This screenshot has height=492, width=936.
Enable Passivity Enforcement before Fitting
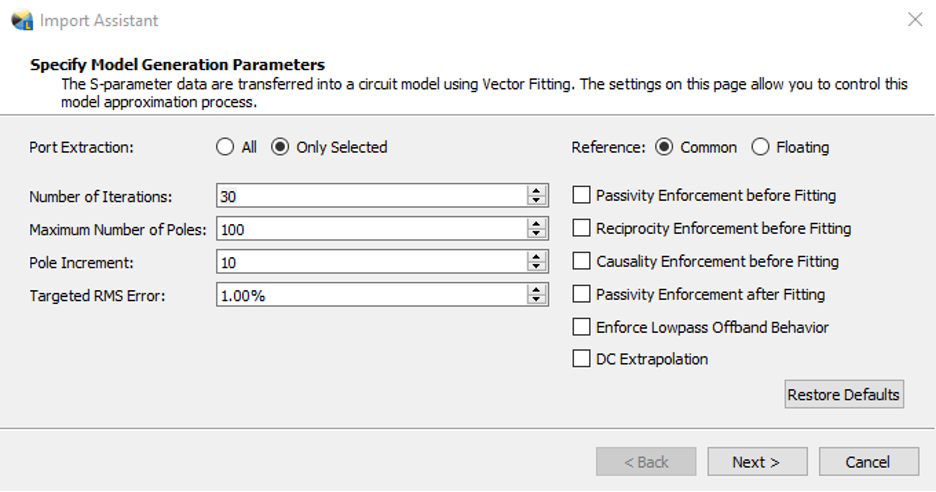(582, 196)
